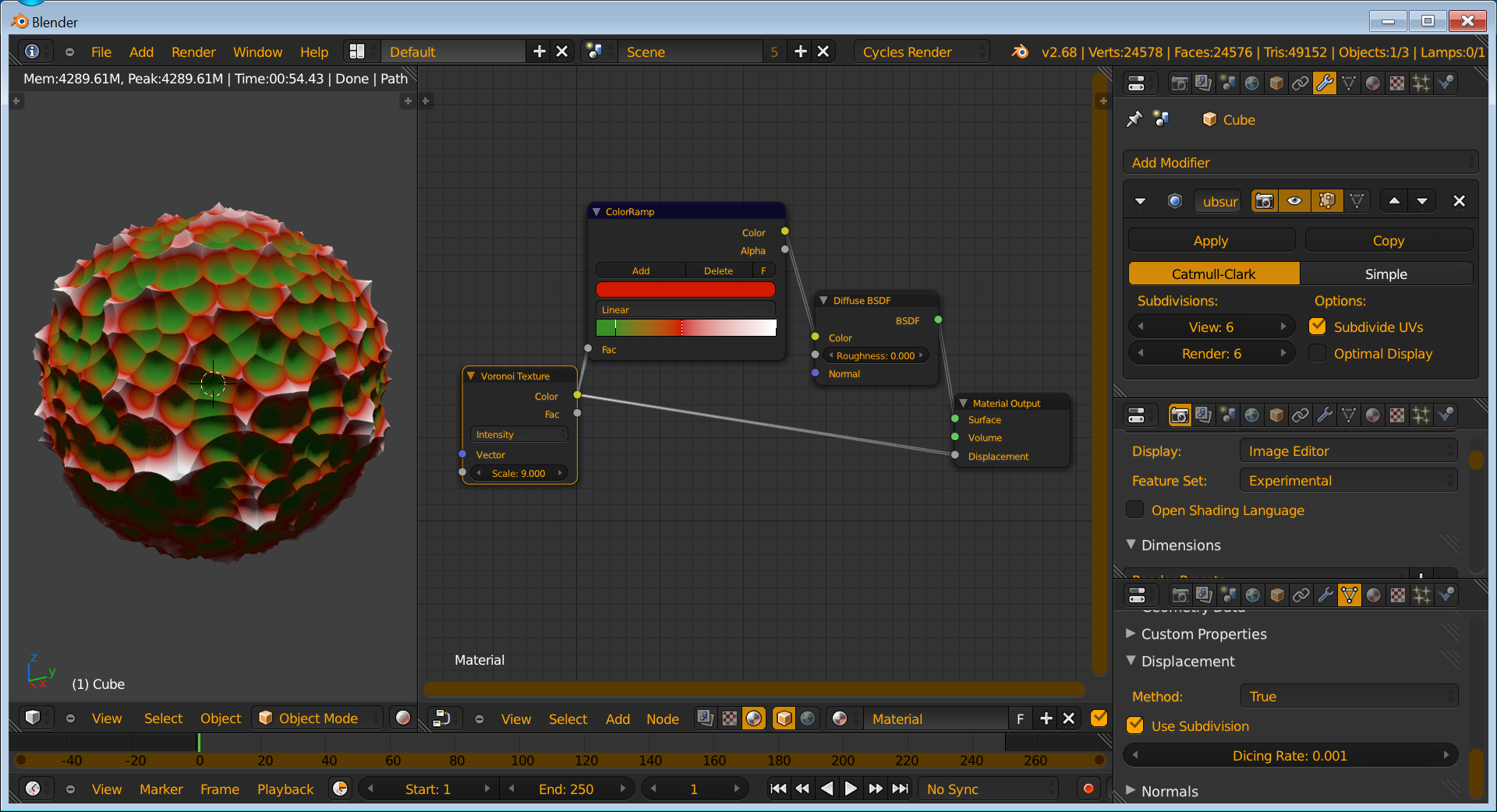Open the Feature Set Experimental dropdown
Viewport: 1497px width, 812px height.
click(x=1348, y=481)
